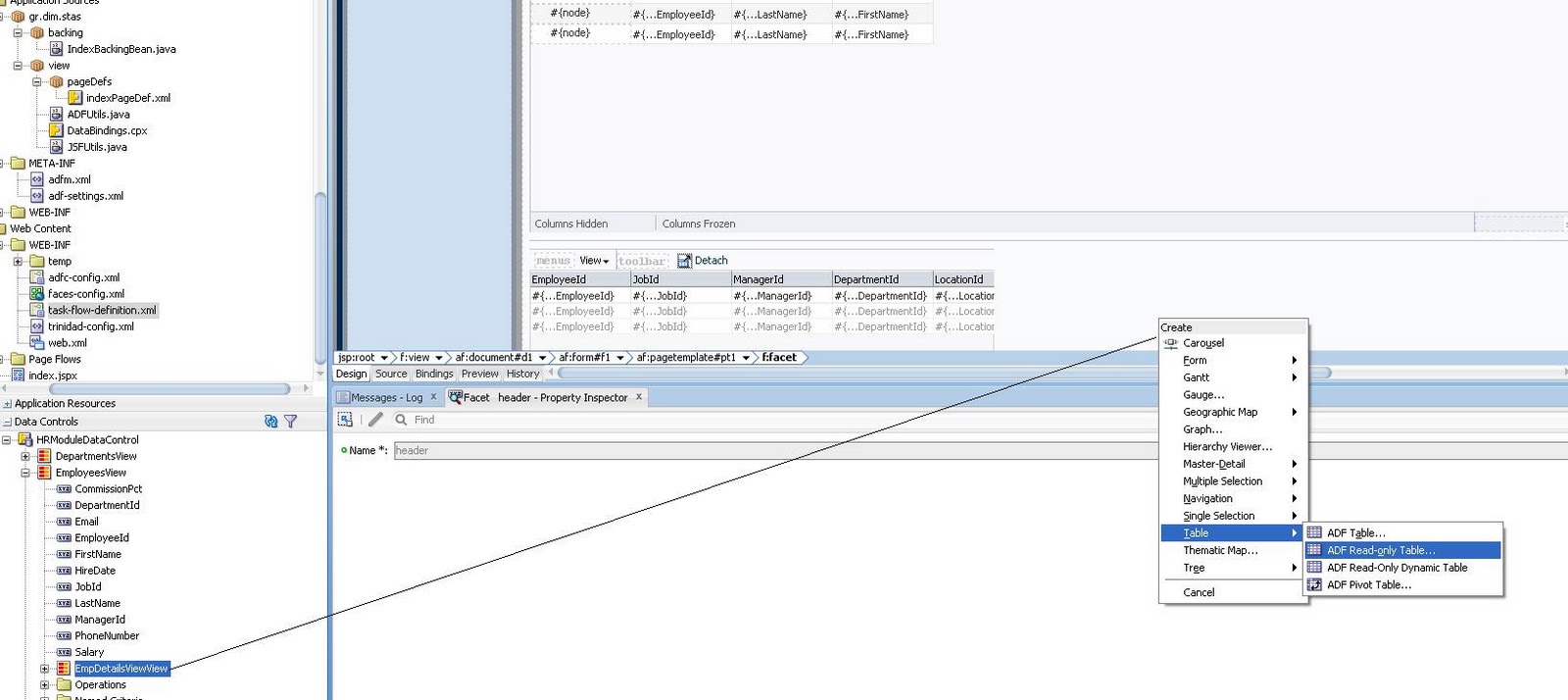Select Hierarchy Viewer in the Create menu
1568x700 pixels.
pyautogui.click(x=1233, y=446)
